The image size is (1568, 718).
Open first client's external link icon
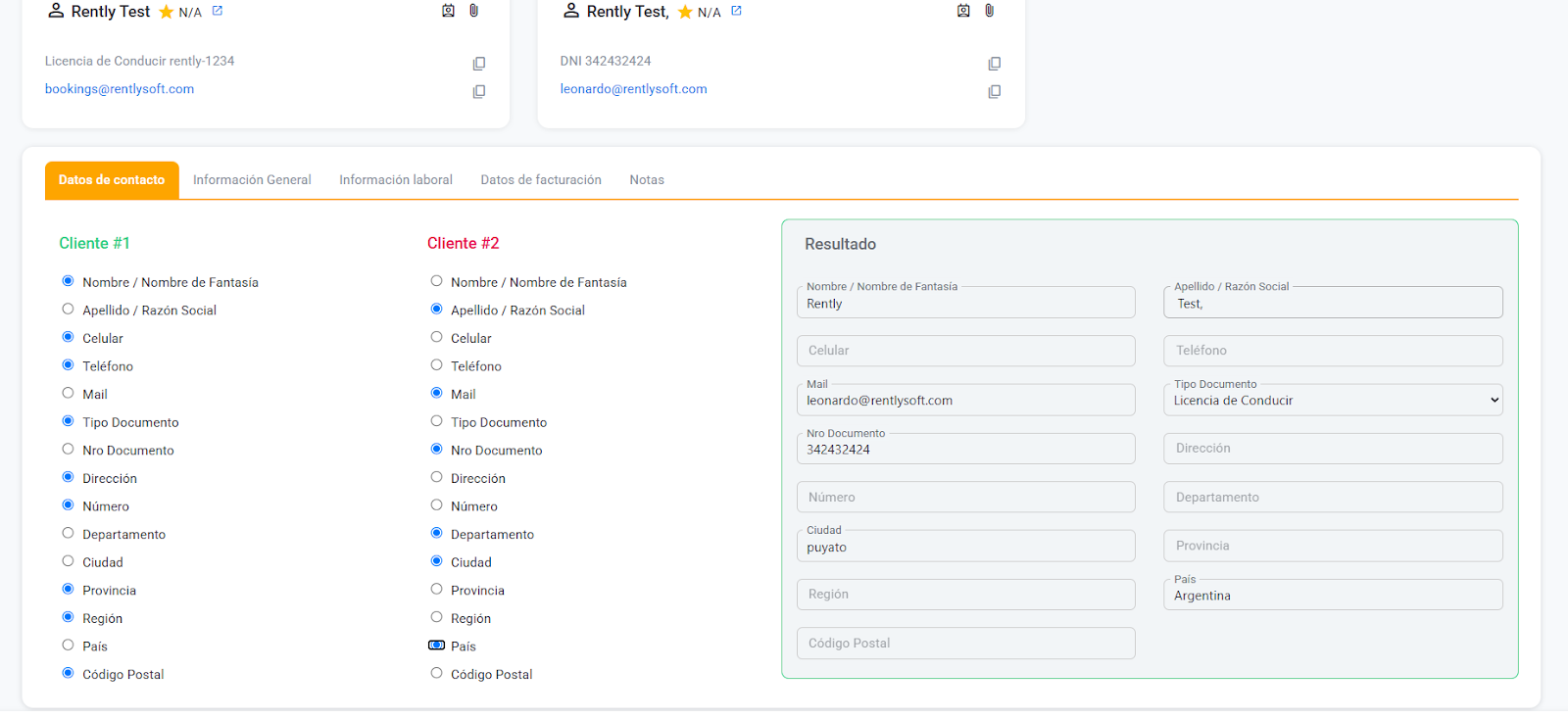218,11
